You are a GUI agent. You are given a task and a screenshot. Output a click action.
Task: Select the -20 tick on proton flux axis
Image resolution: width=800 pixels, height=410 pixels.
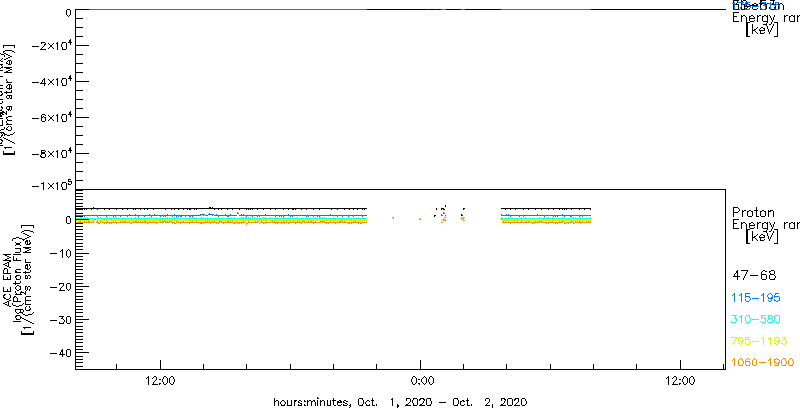(62, 287)
